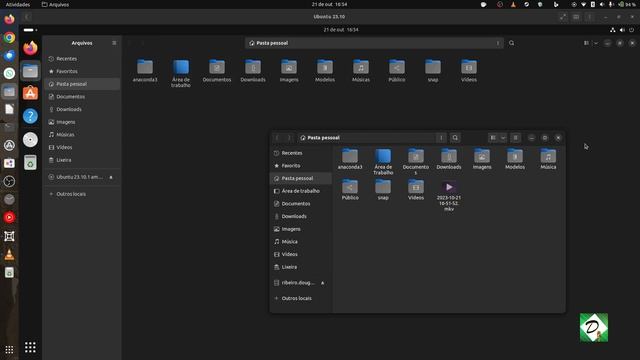640x360 pixels.
Task: Open host system tray volume indicator
Action: [602, 4]
